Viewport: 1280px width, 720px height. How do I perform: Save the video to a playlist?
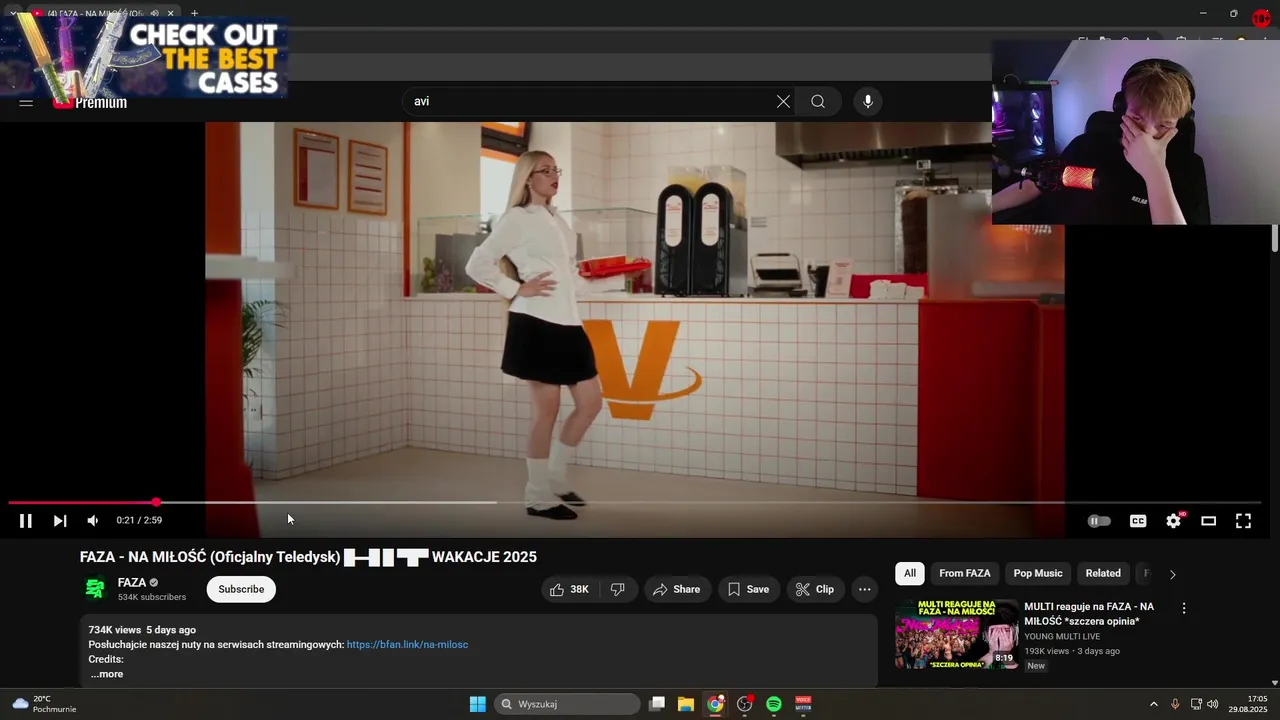(x=748, y=589)
